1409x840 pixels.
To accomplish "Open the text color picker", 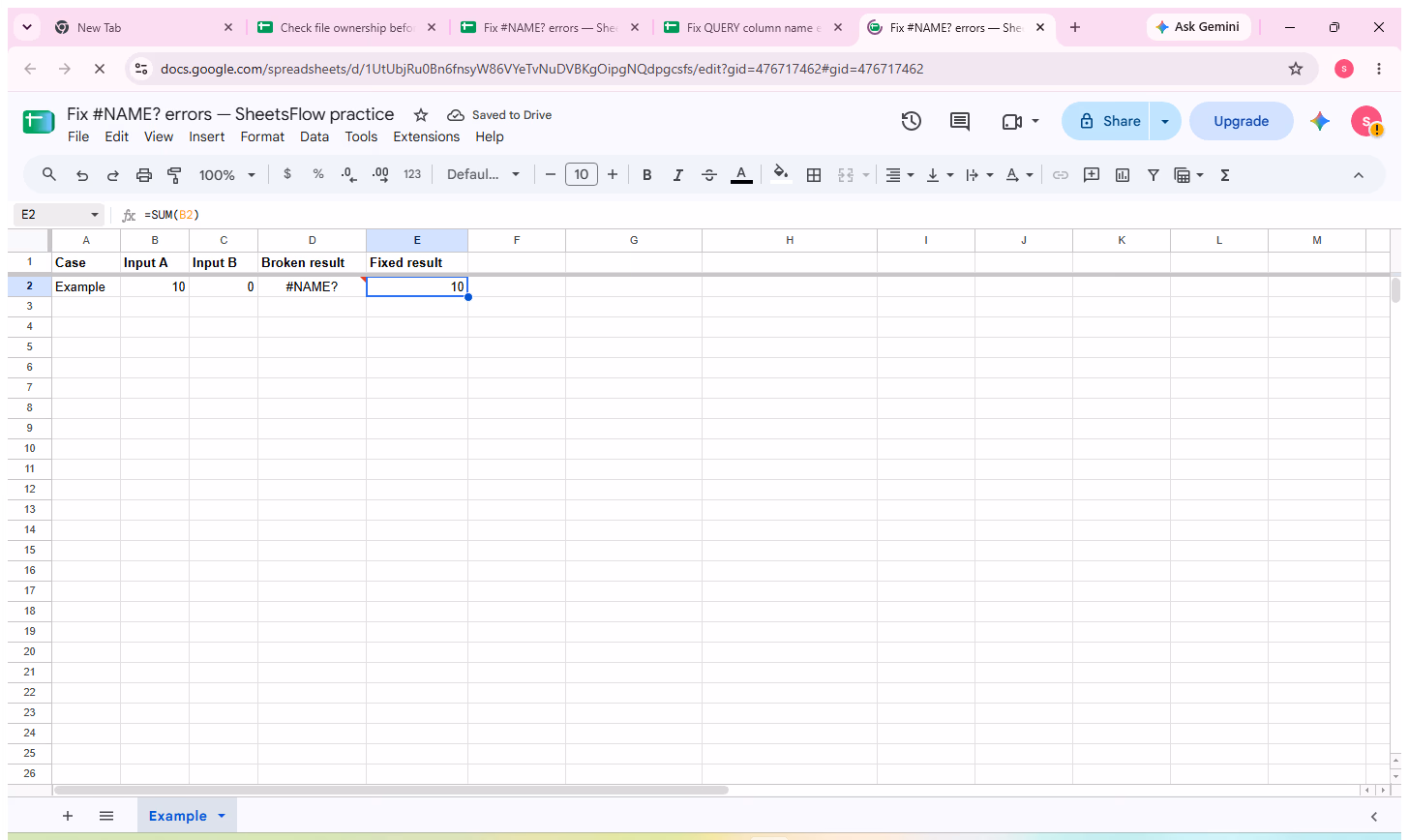I will (741, 175).
